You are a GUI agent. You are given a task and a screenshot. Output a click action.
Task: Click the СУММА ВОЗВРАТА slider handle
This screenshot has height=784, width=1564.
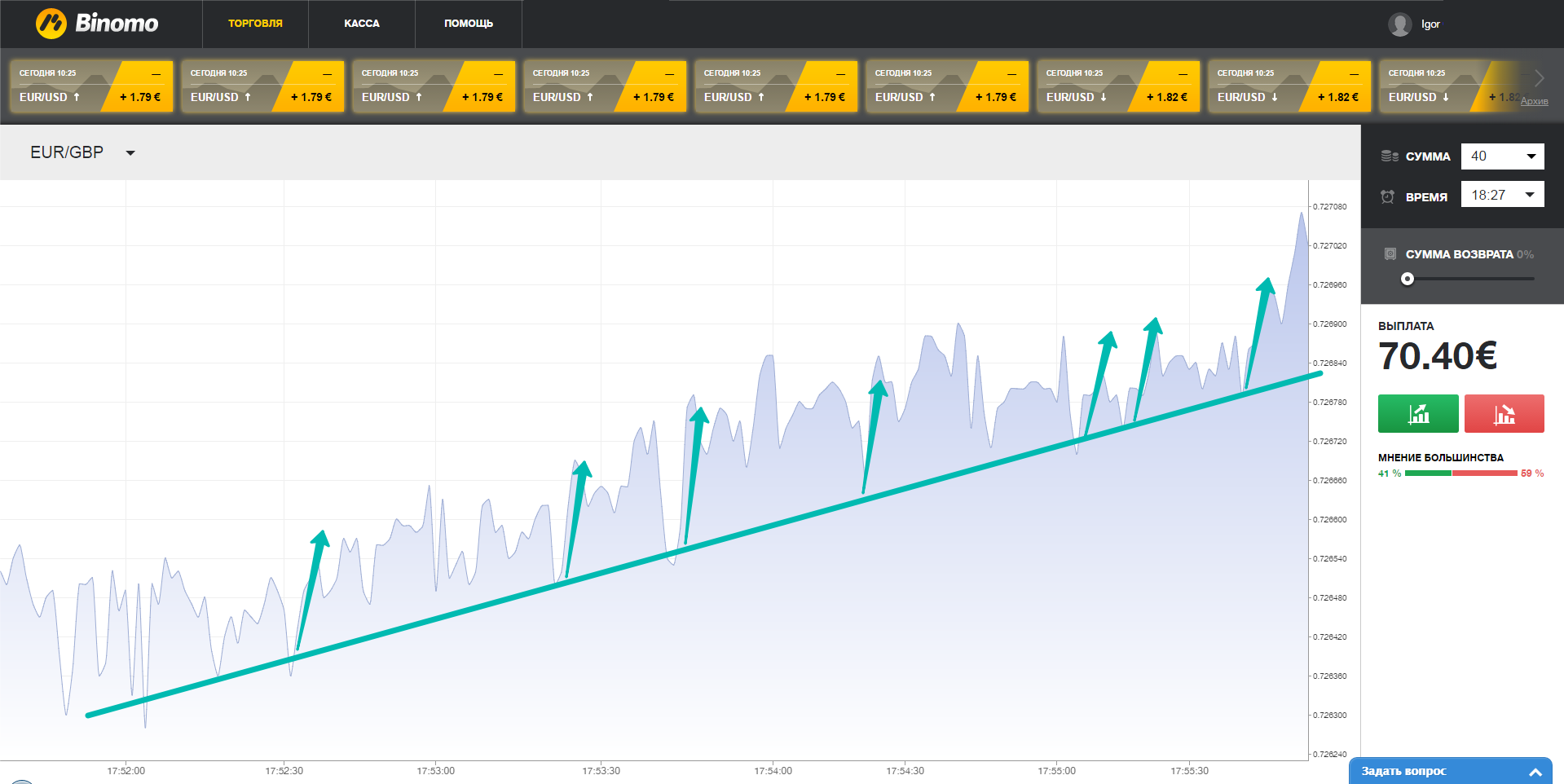(x=1408, y=279)
